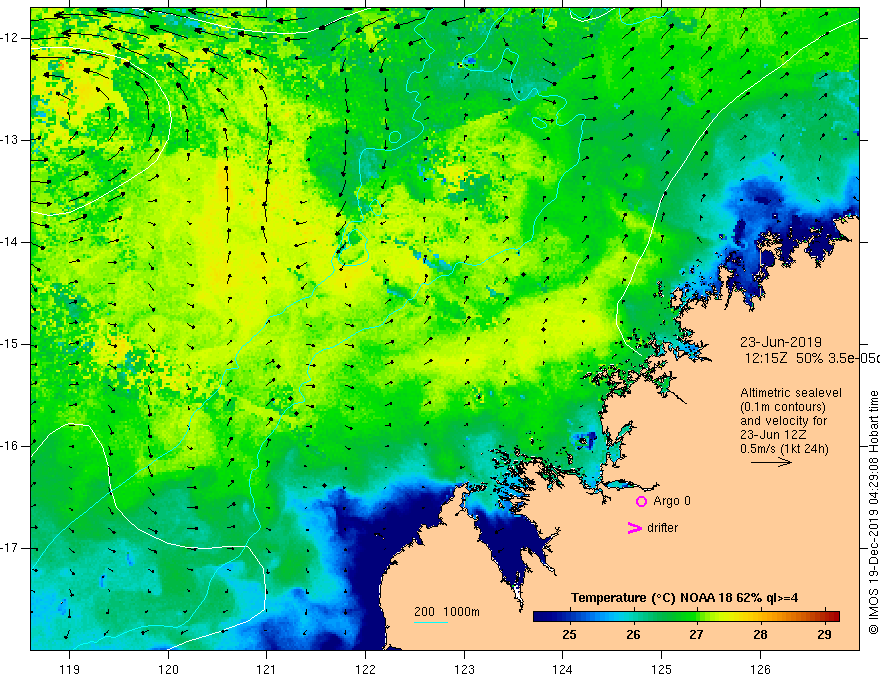The width and height of the screenshot is (880, 680).
Task: Click the 27 tick label on color bar
Action: pos(696,635)
